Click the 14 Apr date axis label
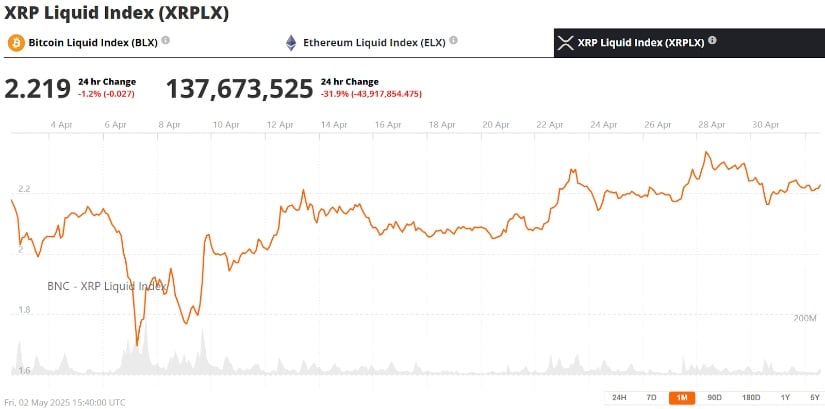This screenshot has height=409, width=825. (334, 125)
